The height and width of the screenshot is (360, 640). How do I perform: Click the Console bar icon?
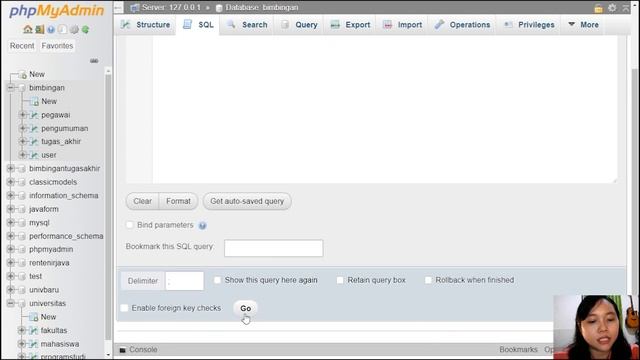pyautogui.click(x=122, y=350)
